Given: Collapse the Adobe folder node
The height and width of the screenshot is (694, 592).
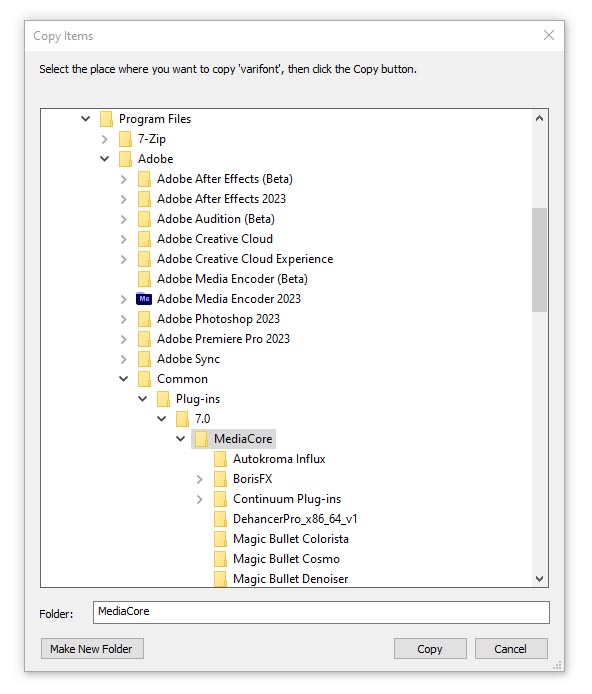Looking at the screenshot, I should (104, 158).
